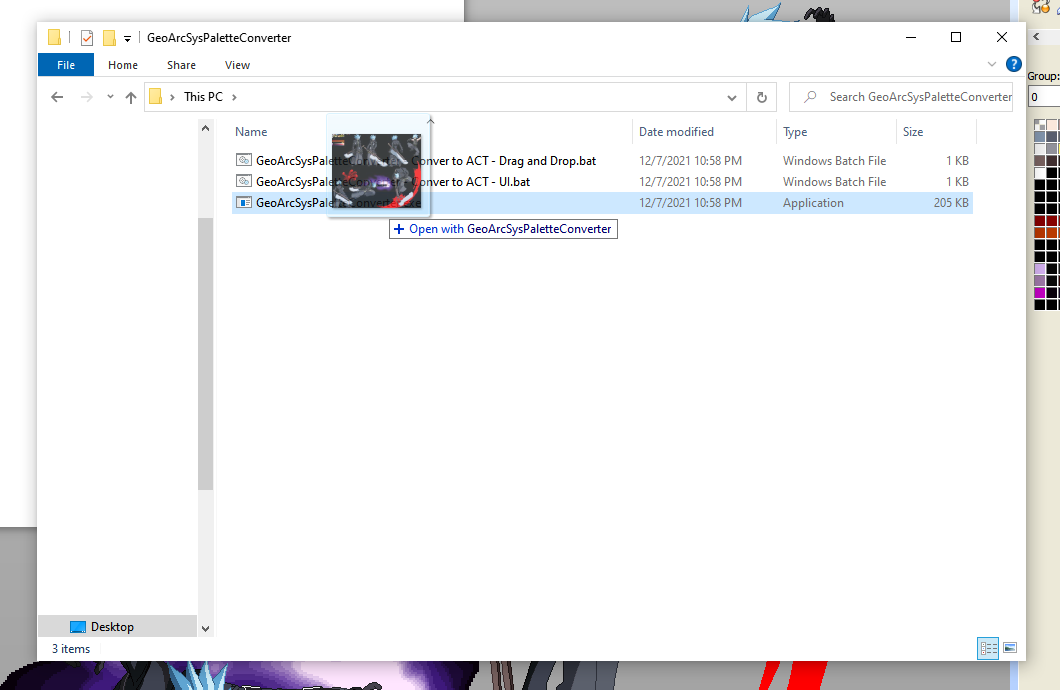Open Explorer Help icon
Screen dimensions: 1060x690
(x=1013, y=64)
